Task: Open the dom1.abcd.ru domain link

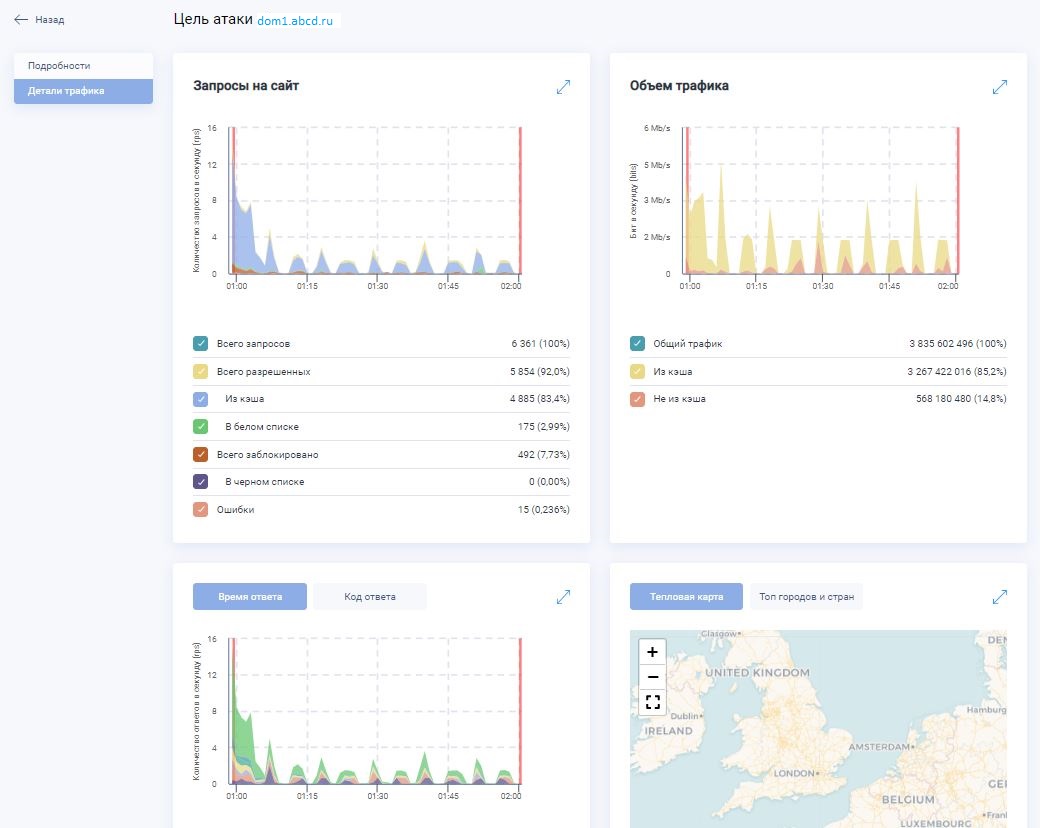Action: tap(295, 20)
